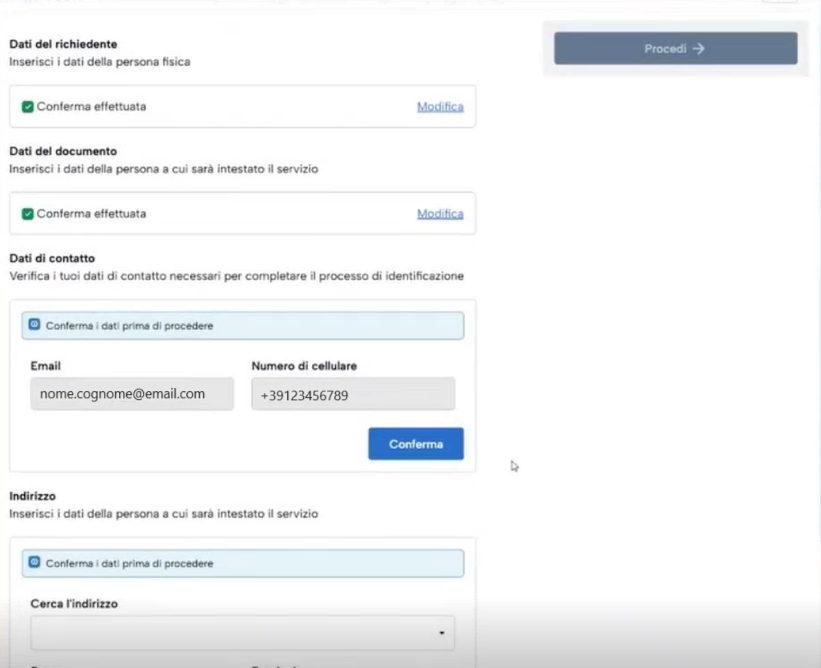Image resolution: width=821 pixels, height=668 pixels.
Task: Select the Dati di contatto section heading
Action: [x=52, y=258]
